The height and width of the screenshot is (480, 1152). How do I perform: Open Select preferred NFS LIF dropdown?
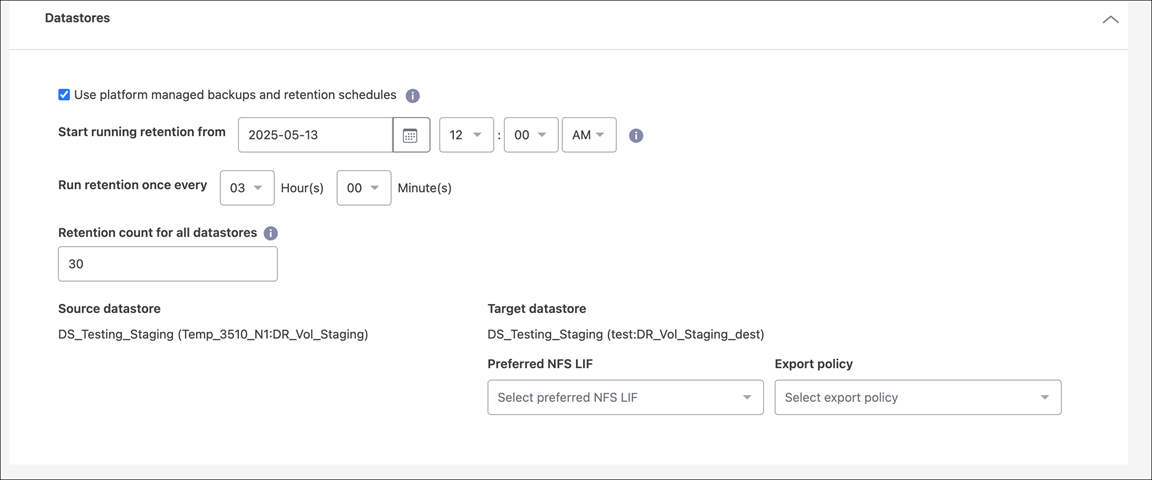625,397
